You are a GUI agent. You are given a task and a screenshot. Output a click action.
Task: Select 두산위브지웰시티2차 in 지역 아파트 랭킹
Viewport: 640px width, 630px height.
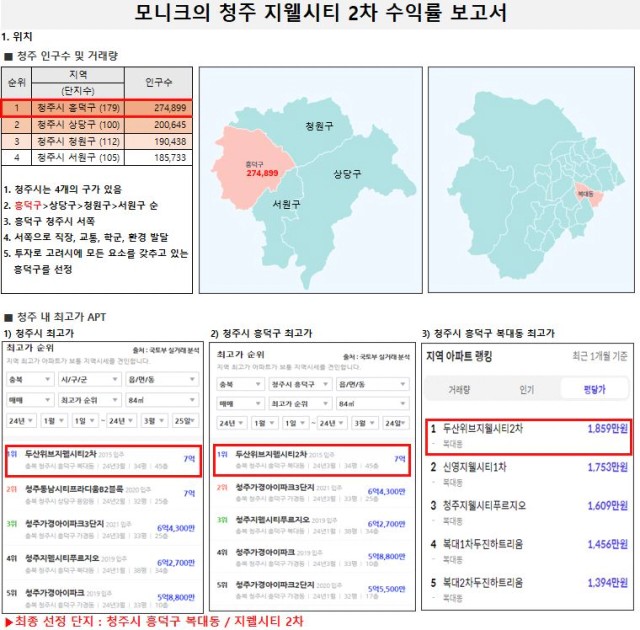click(x=528, y=436)
